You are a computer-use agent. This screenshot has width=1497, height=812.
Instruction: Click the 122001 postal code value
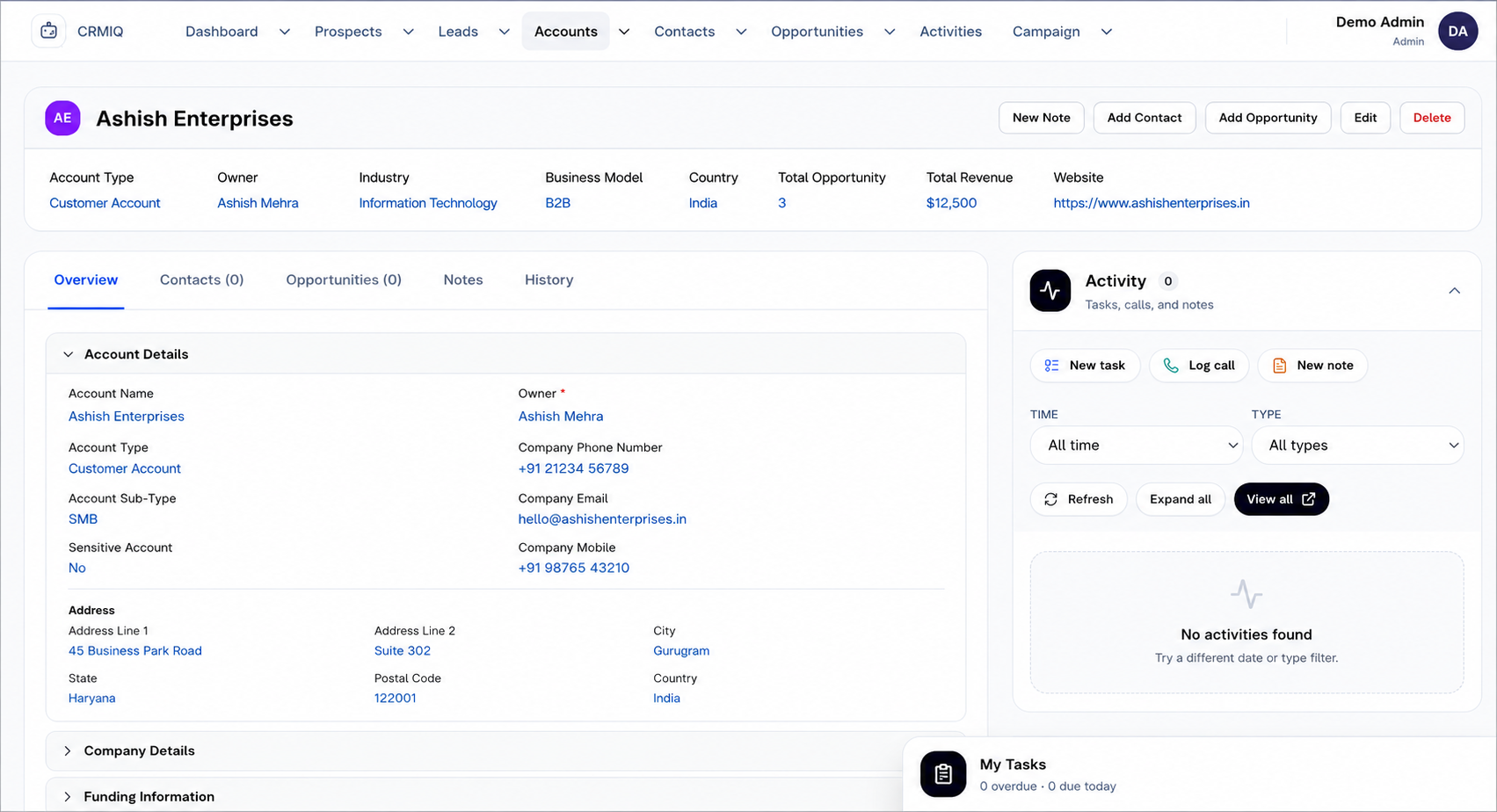click(x=395, y=699)
